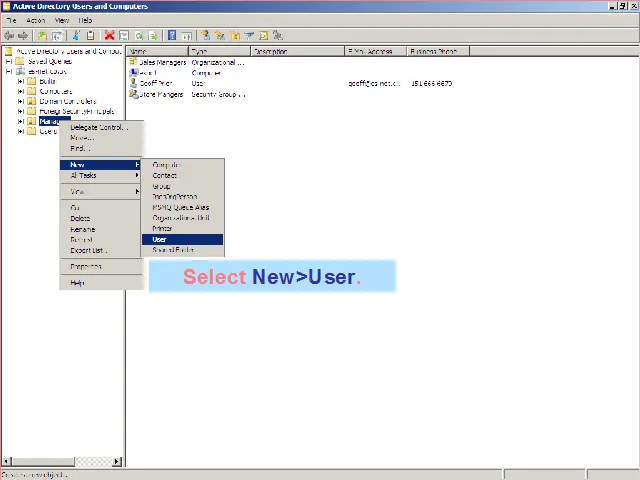Expand the Builtin folder node

(x=21, y=81)
